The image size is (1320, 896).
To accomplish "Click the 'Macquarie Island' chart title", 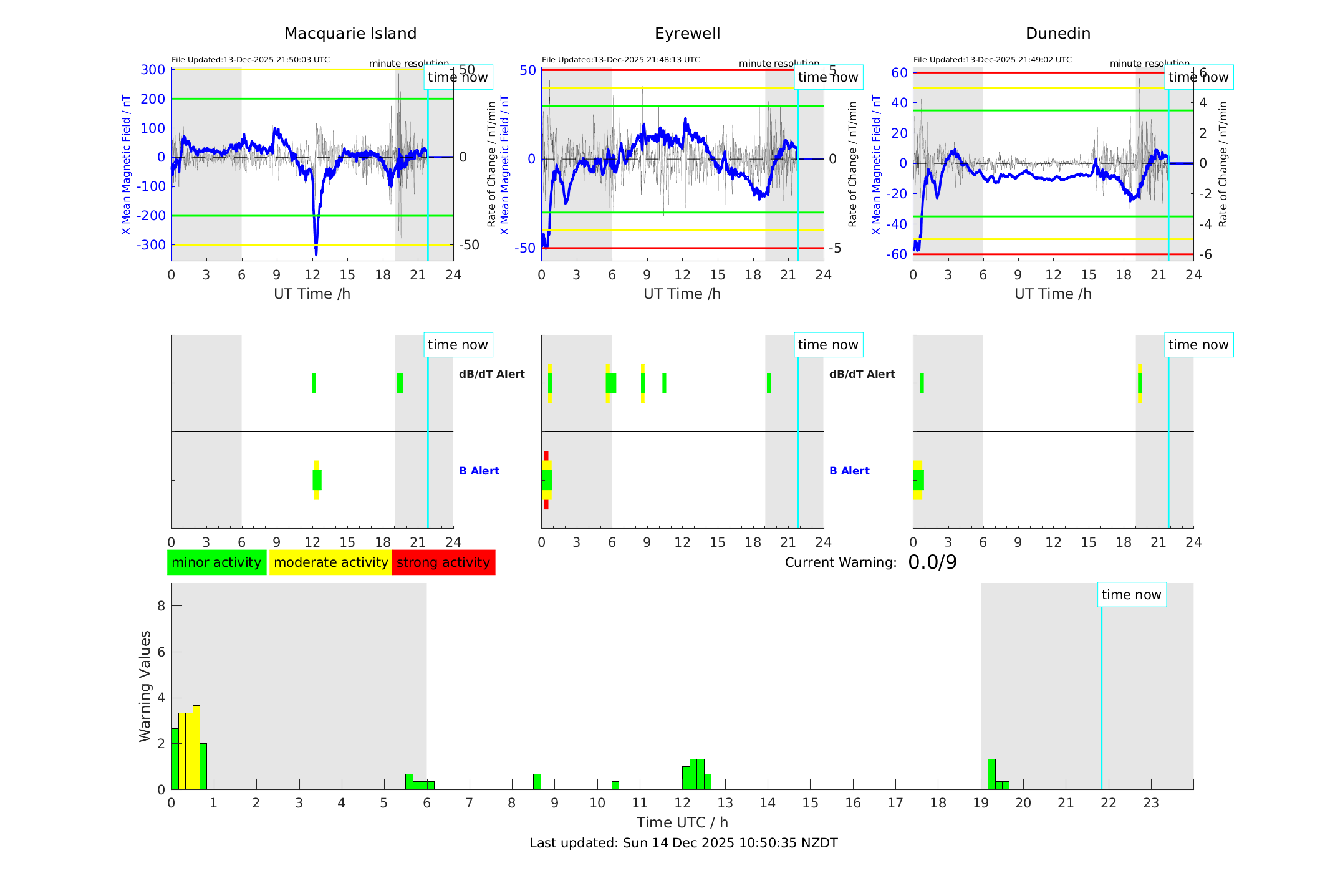I will point(350,34).
